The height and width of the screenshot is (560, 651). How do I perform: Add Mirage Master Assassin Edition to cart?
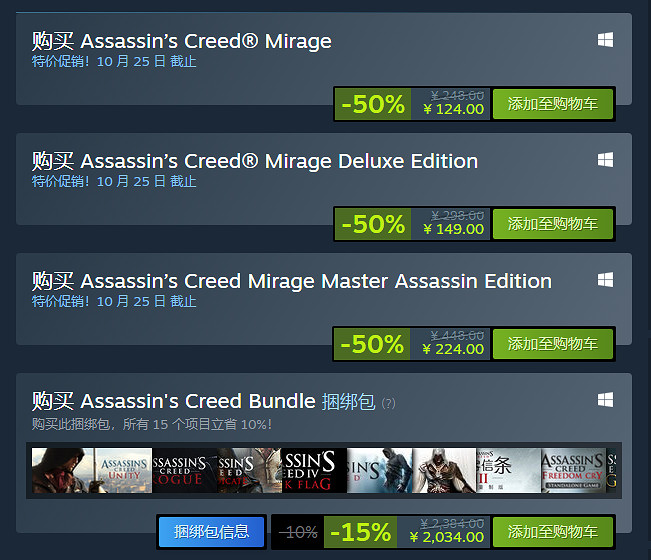tap(552, 344)
